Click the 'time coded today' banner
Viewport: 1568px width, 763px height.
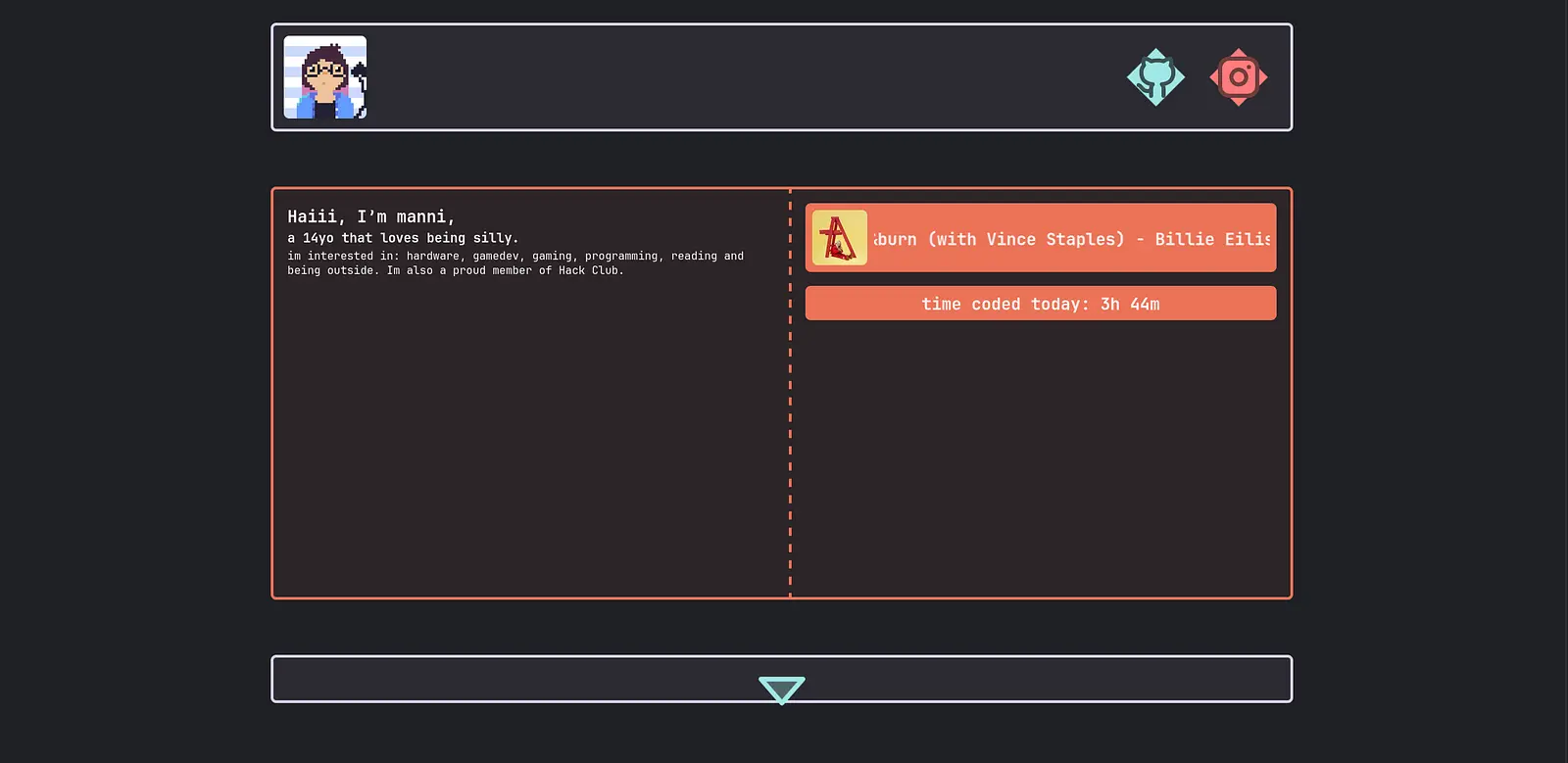pos(1040,304)
